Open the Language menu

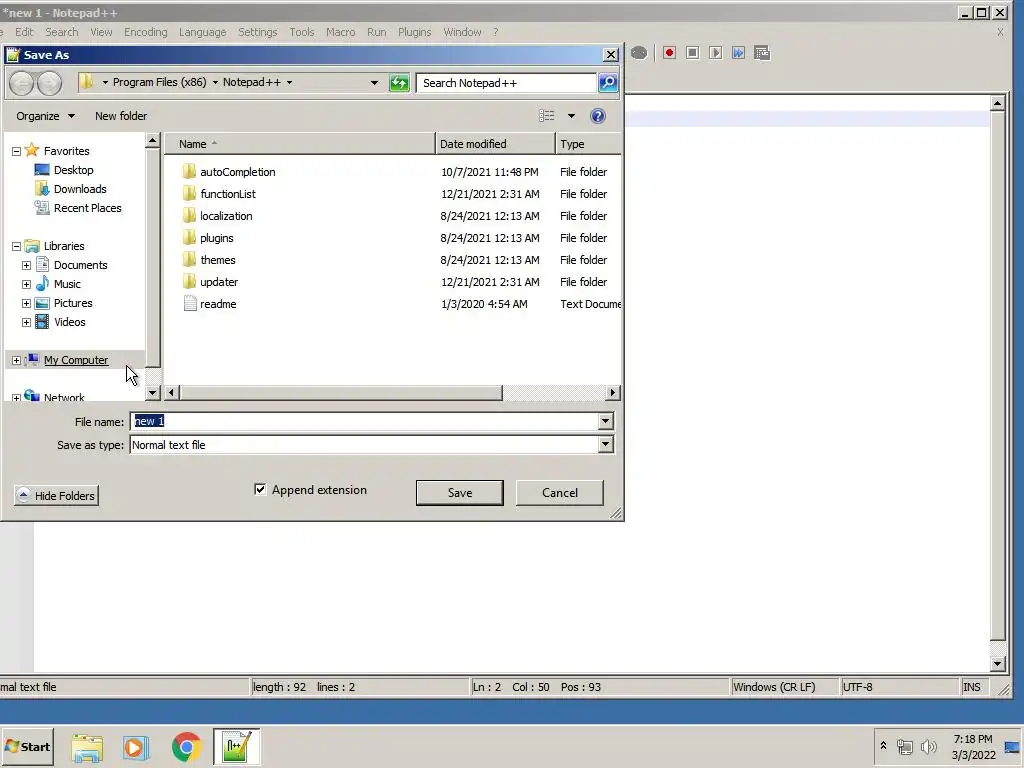tap(202, 32)
